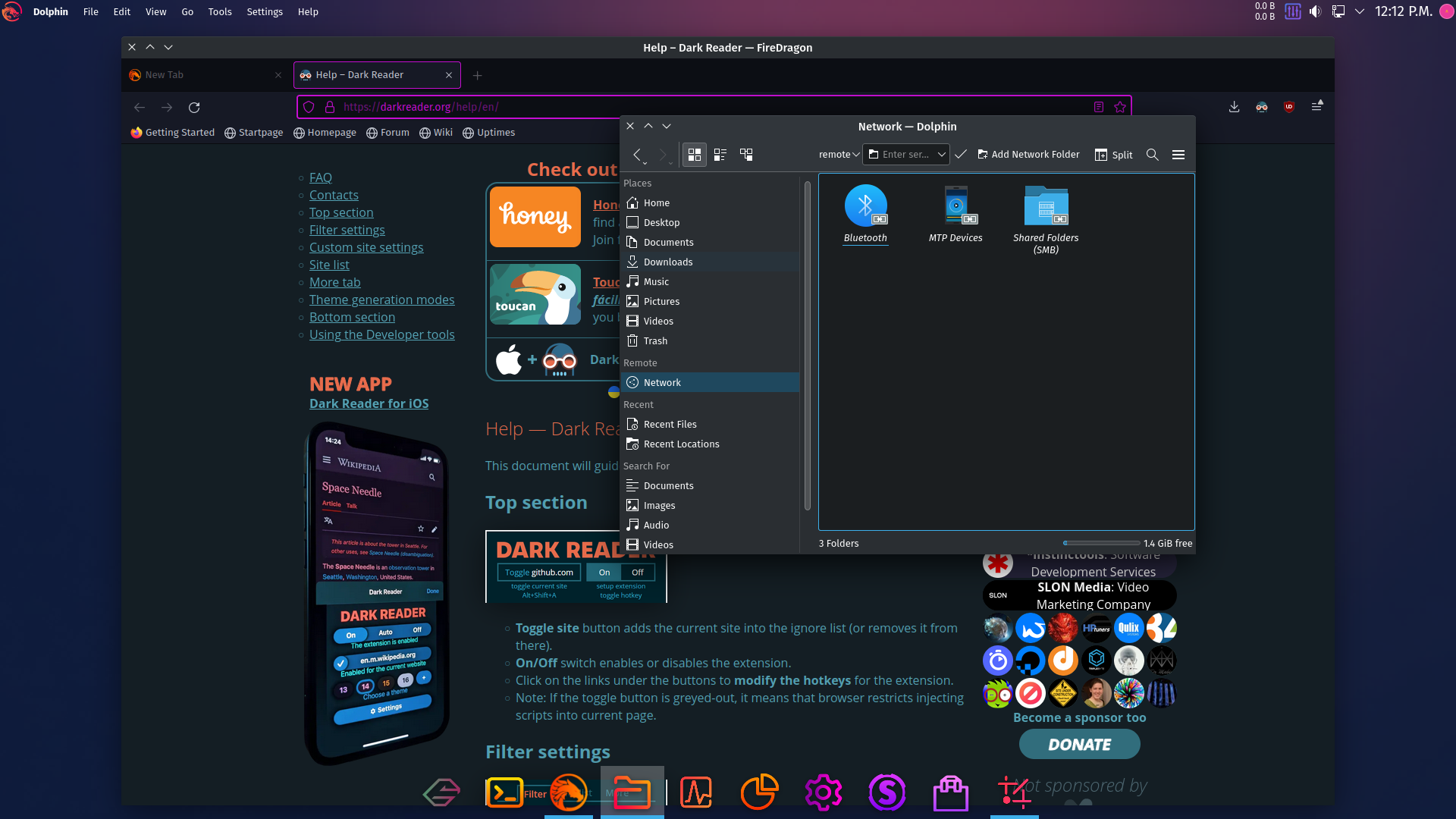Screen dimensions: 1456x819
Task: Reload the page in FireDragon
Action: click(194, 107)
